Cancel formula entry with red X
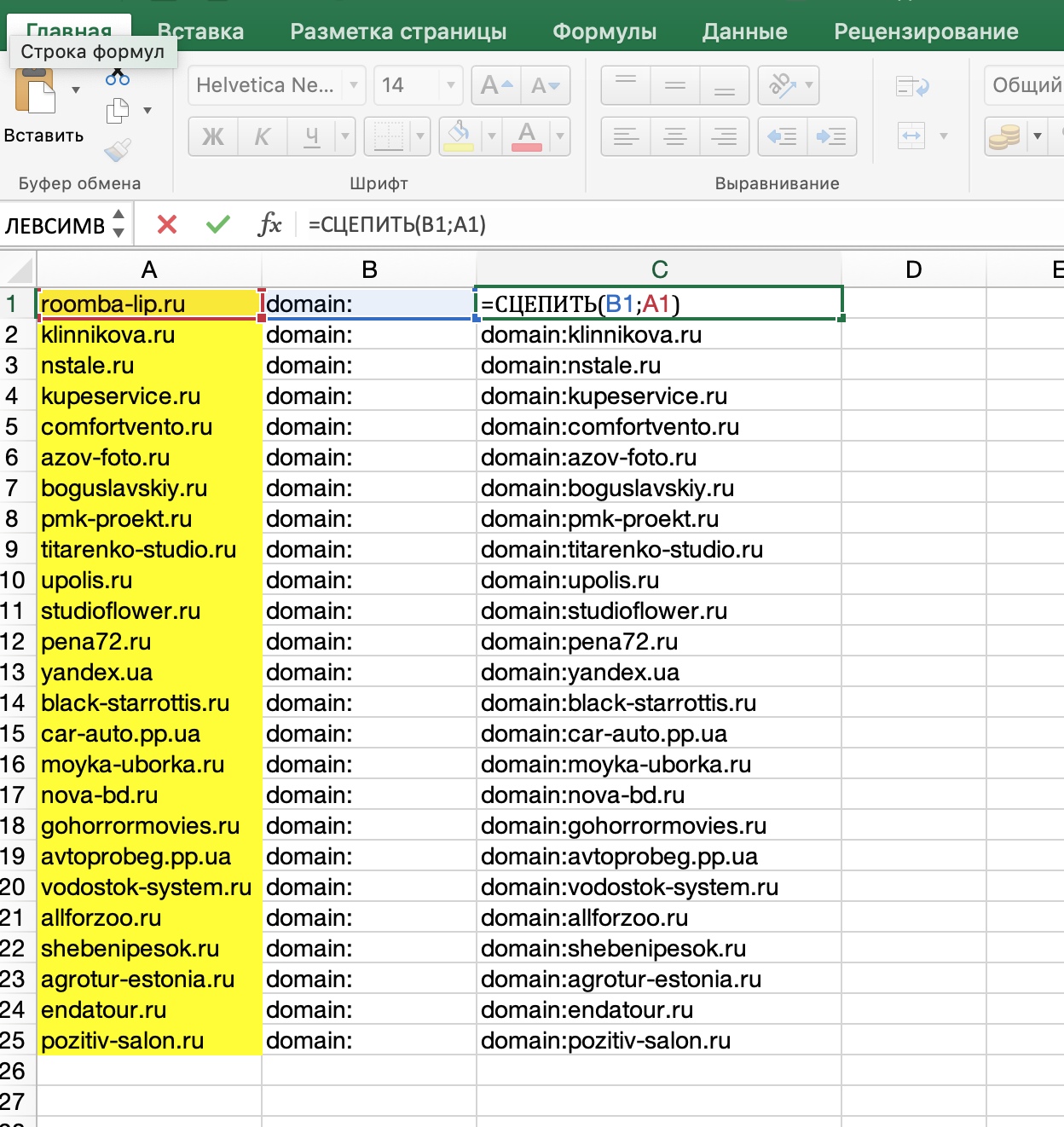1064x1127 pixels. (167, 224)
